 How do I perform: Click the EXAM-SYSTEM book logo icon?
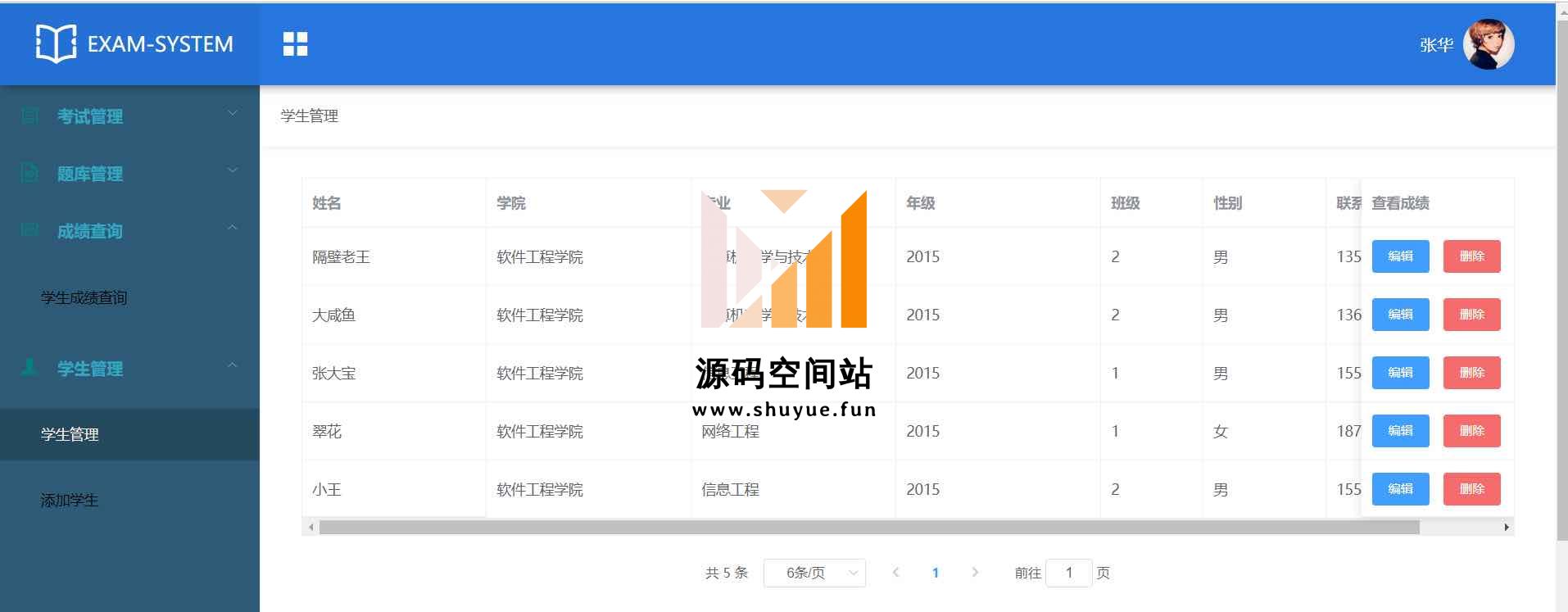56,43
